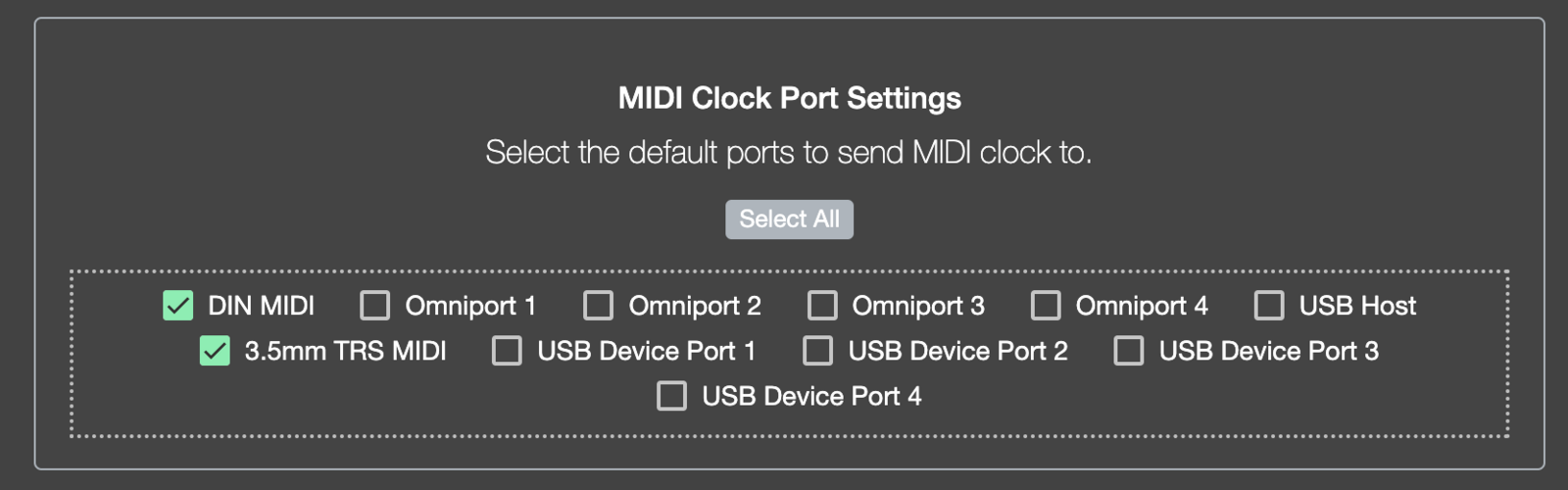This screenshot has height=490, width=1568.
Task: Enable the USB Host checkbox
Action: pyautogui.click(x=1269, y=306)
